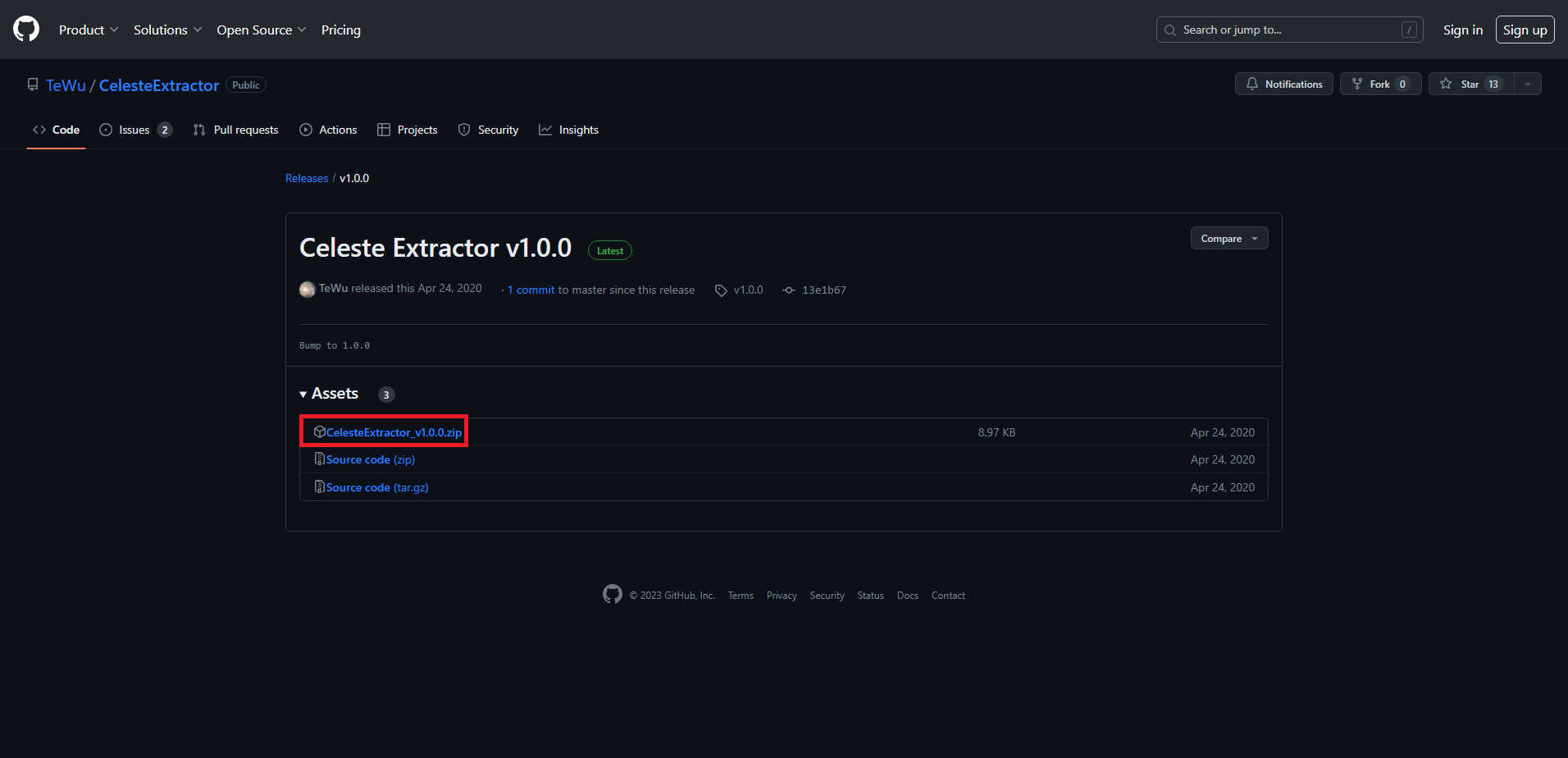
Task: Open the Docs footer link
Action: coord(908,596)
